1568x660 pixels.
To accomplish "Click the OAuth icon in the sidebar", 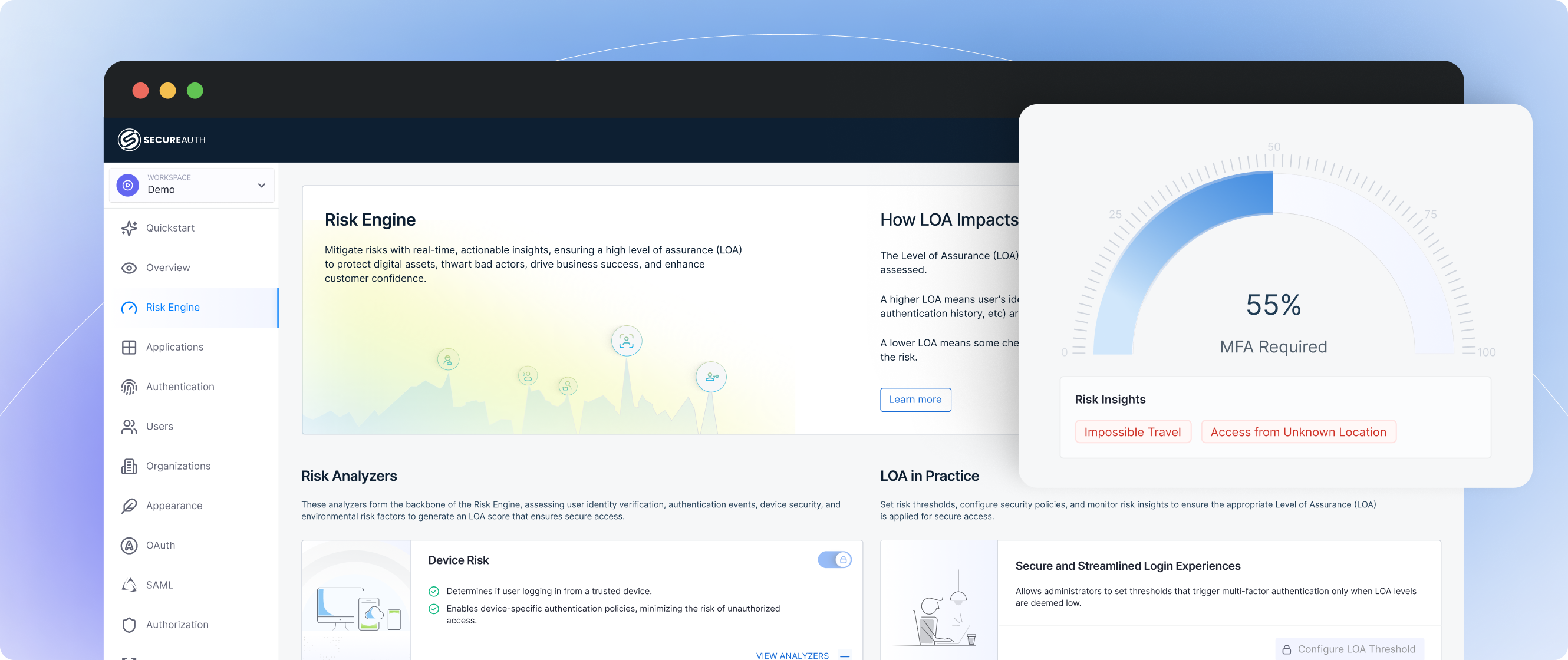I will [129, 545].
